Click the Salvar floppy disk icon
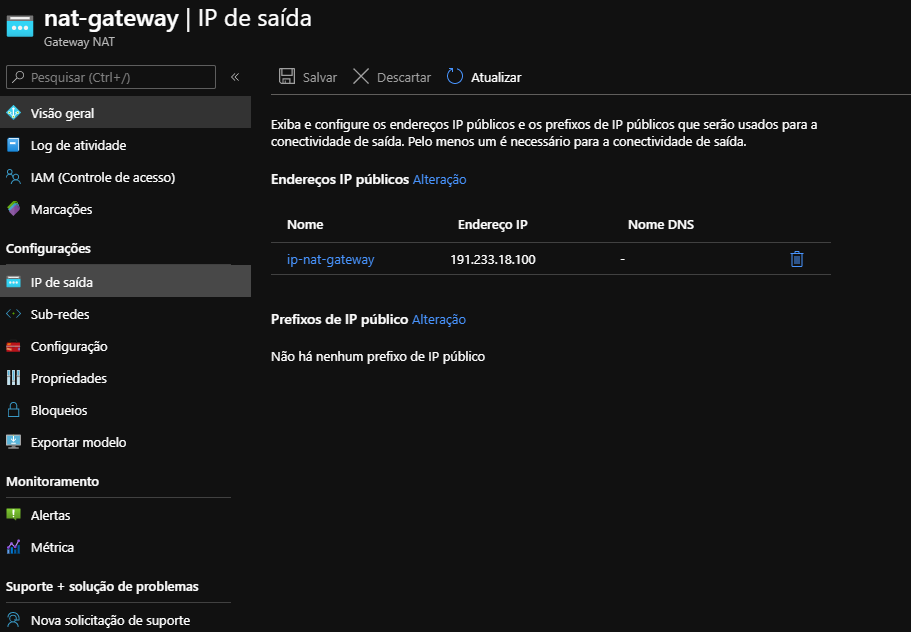911x632 pixels. click(287, 77)
